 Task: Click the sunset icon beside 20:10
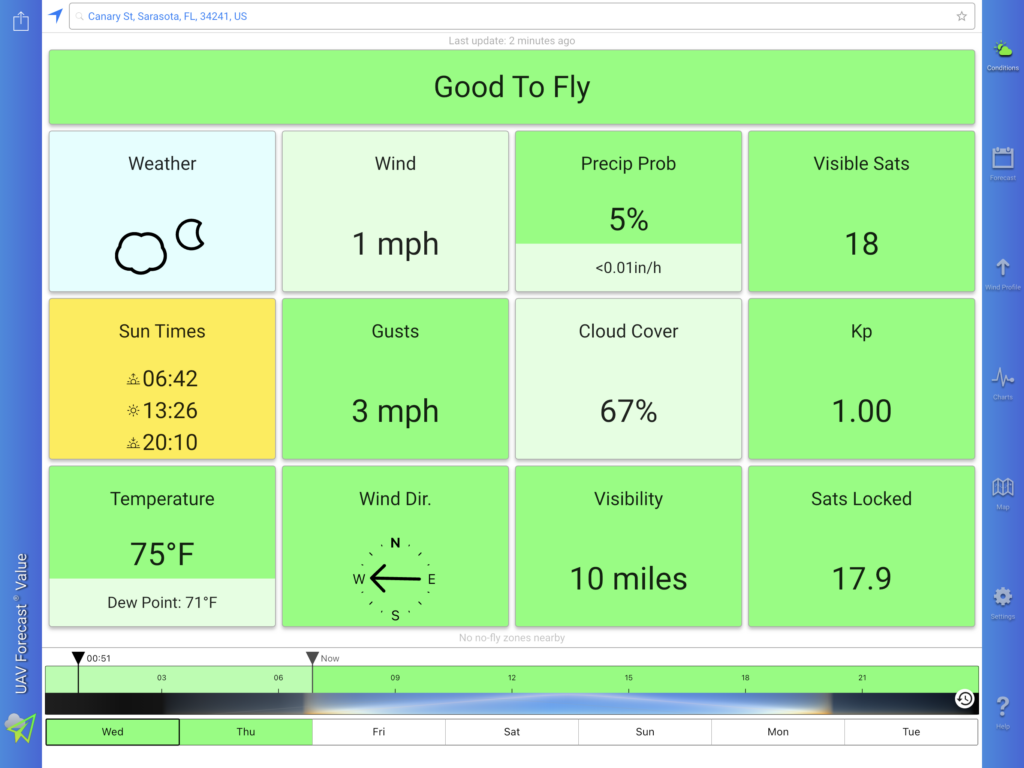pyautogui.click(x=133, y=443)
